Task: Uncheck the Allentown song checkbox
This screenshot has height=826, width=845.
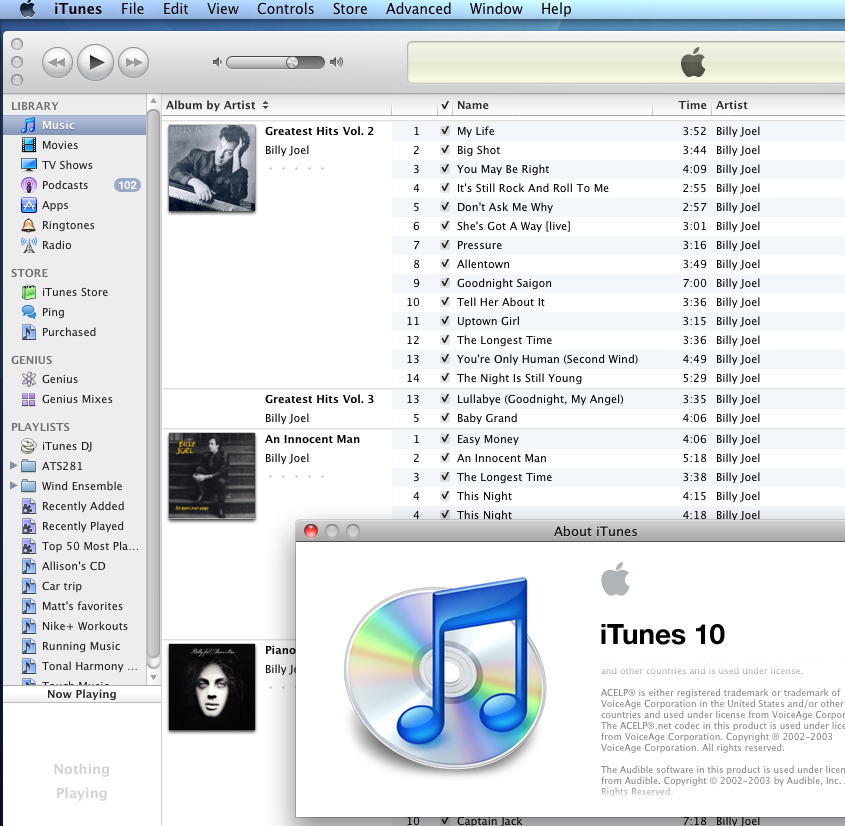Action: 445,263
